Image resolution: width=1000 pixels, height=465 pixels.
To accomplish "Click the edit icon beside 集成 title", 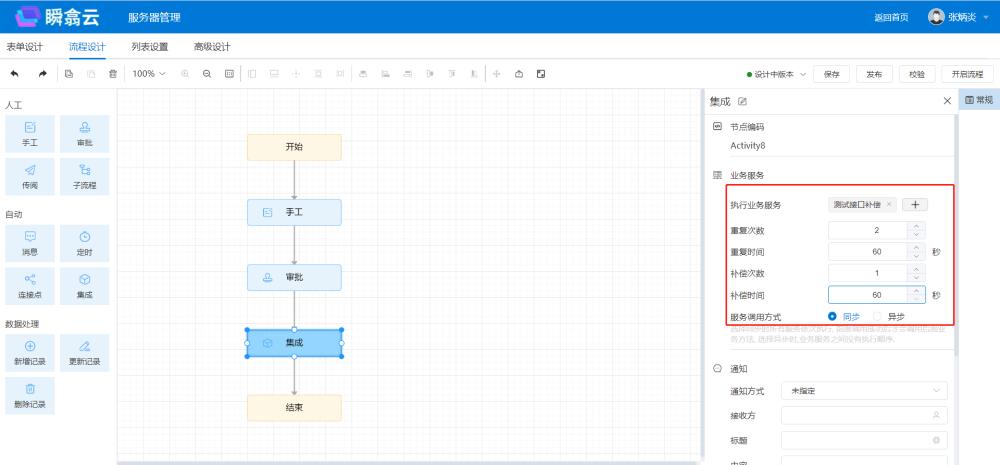I will pyautogui.click(x=742, y=101).
